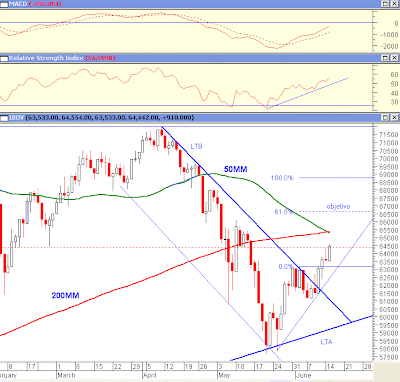This screenshot has height=382, width=400.
Task: Close the MACD indicator panel
Action: [x=394, y=4]
